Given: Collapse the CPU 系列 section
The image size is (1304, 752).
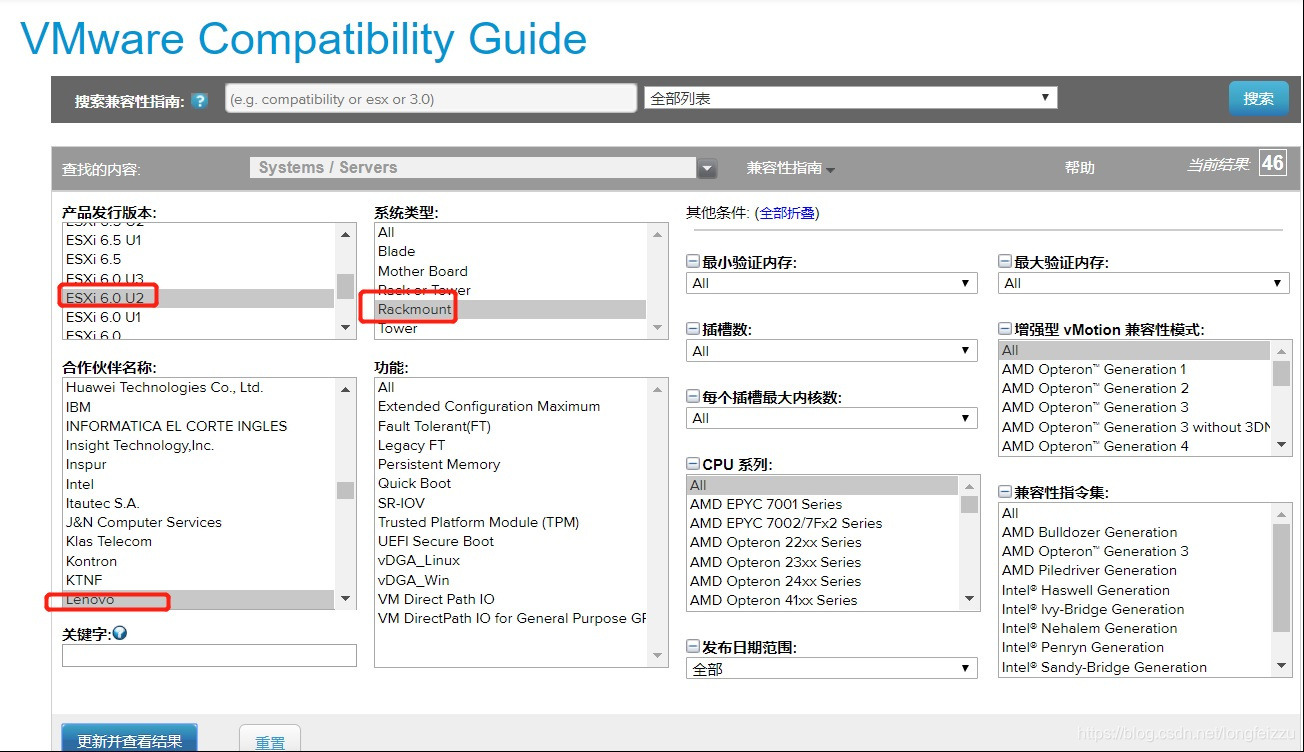Looking at the screenshot, I should point(692,464).
